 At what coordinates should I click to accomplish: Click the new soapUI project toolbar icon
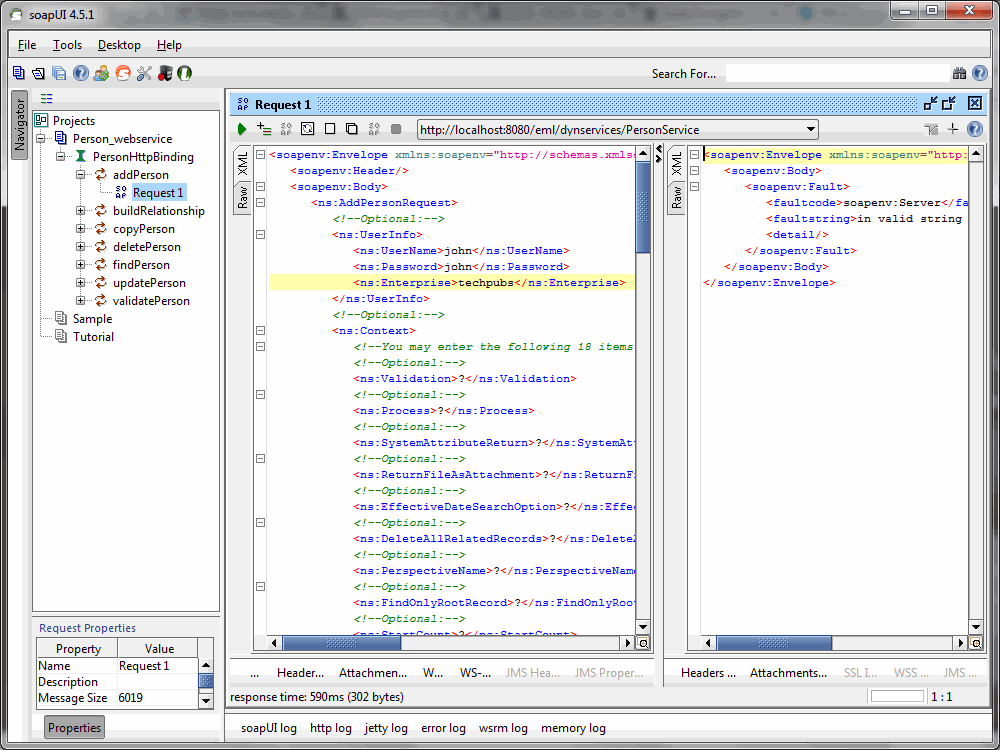18,73
